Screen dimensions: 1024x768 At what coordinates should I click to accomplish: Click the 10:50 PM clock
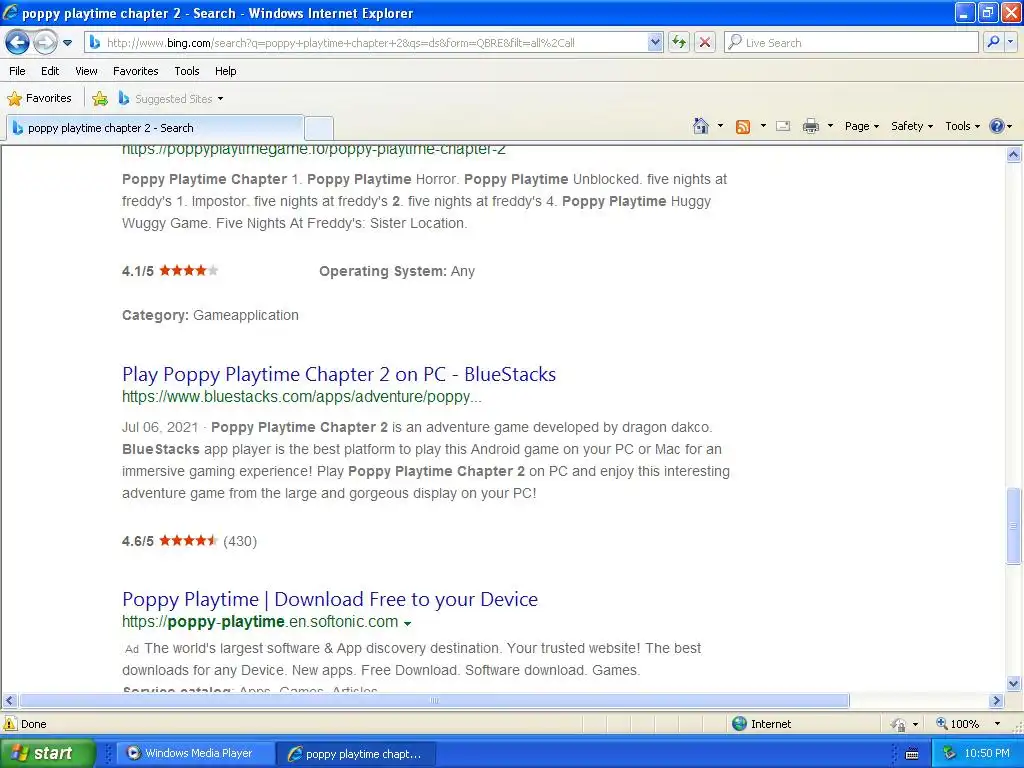(x=987, y=754)
